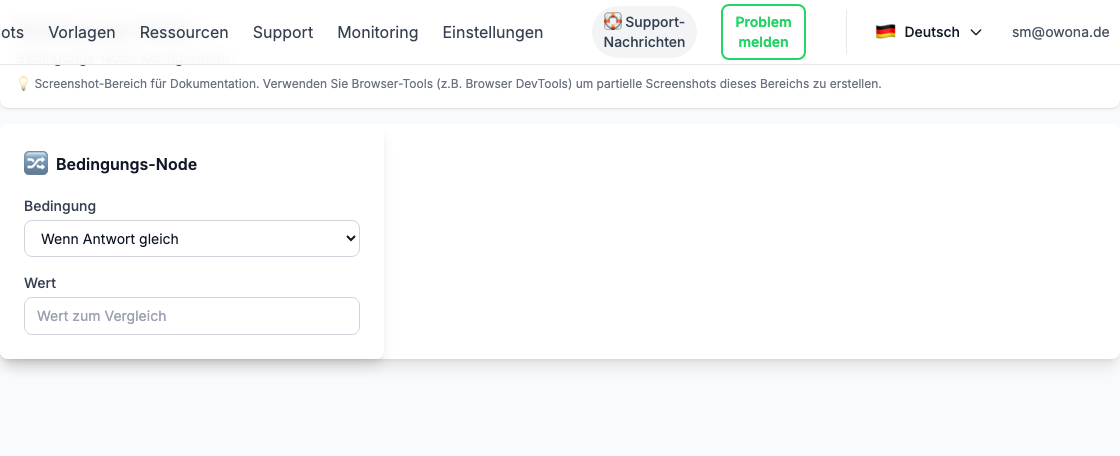This screenshot has width=1120, height=456.
Task: Open the Deutsch language selector
Action: click(x=928, y=32)
